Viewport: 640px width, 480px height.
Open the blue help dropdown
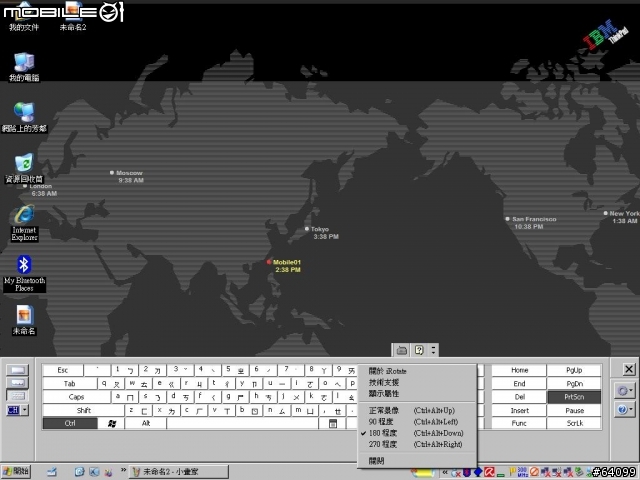coord(624,409)
